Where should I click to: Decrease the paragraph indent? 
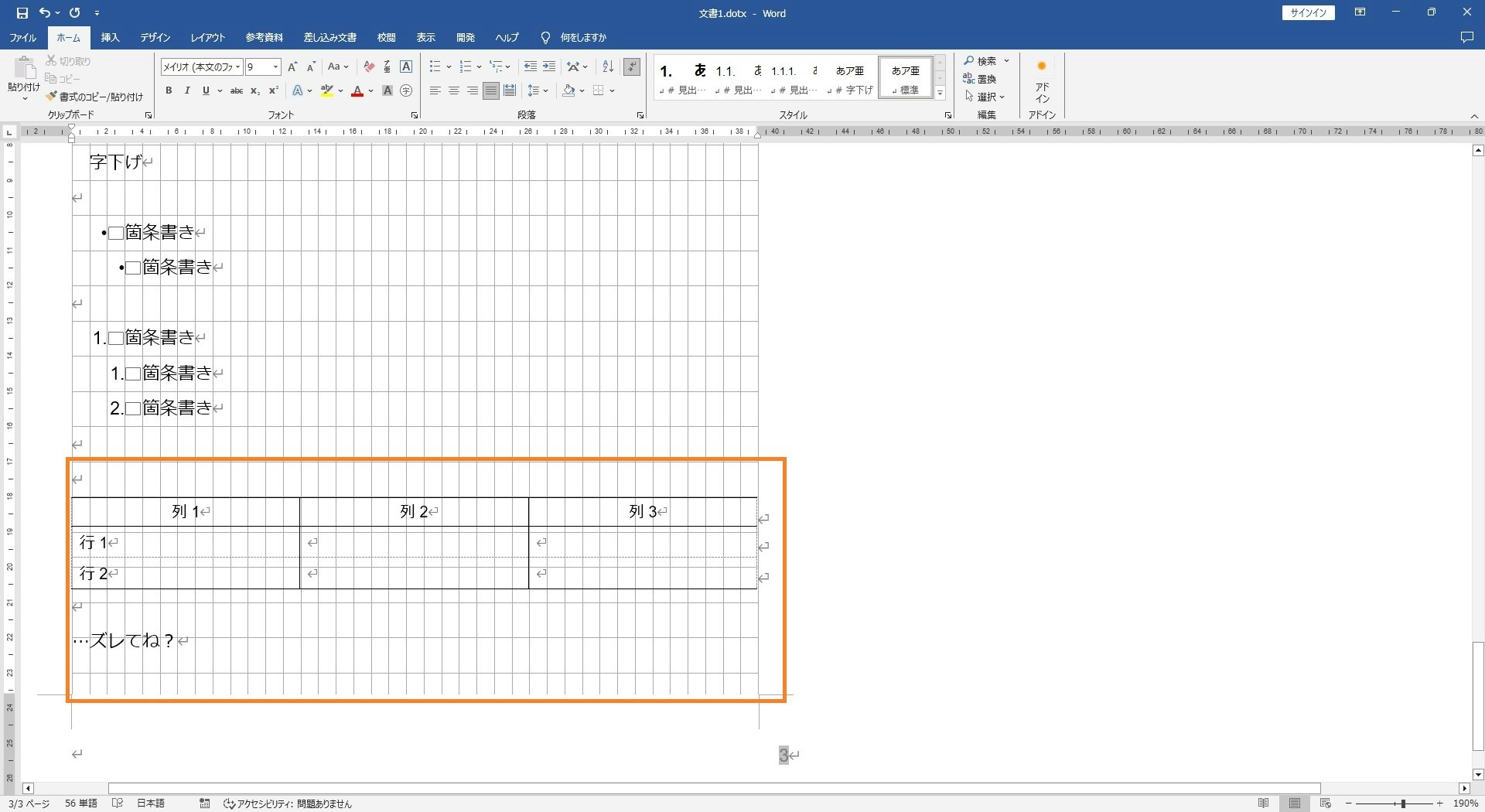tap(530, 67)
